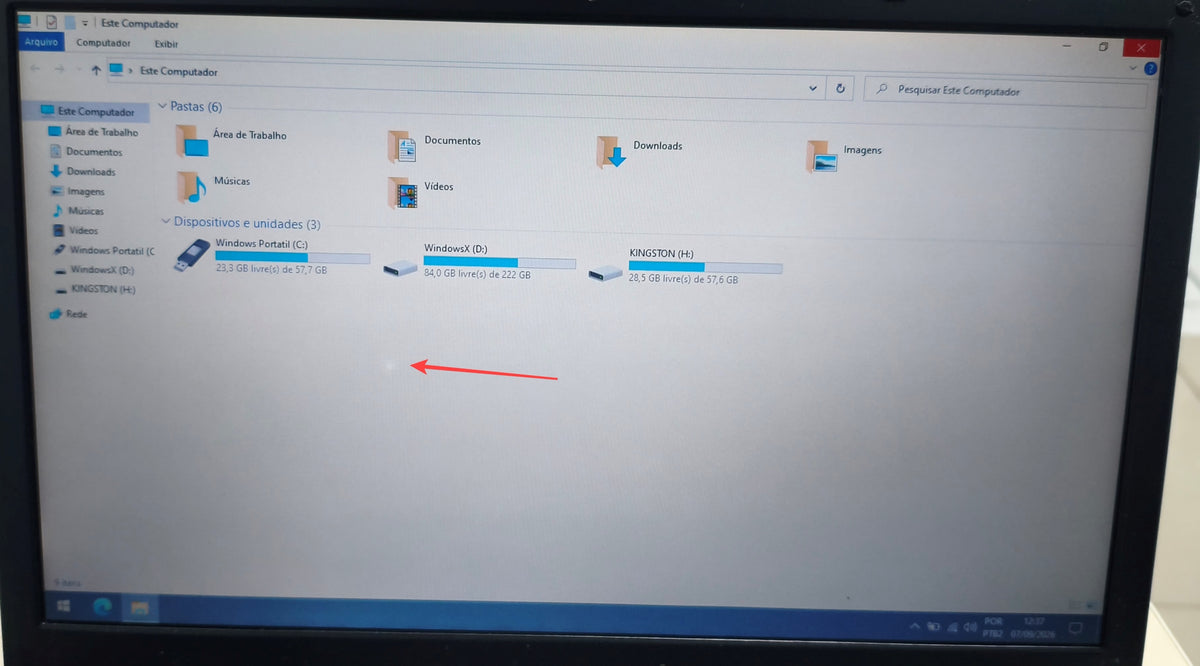Open Área de Trabalho in navigation pane
1200x666 pixels.
[x=94, y=132]
